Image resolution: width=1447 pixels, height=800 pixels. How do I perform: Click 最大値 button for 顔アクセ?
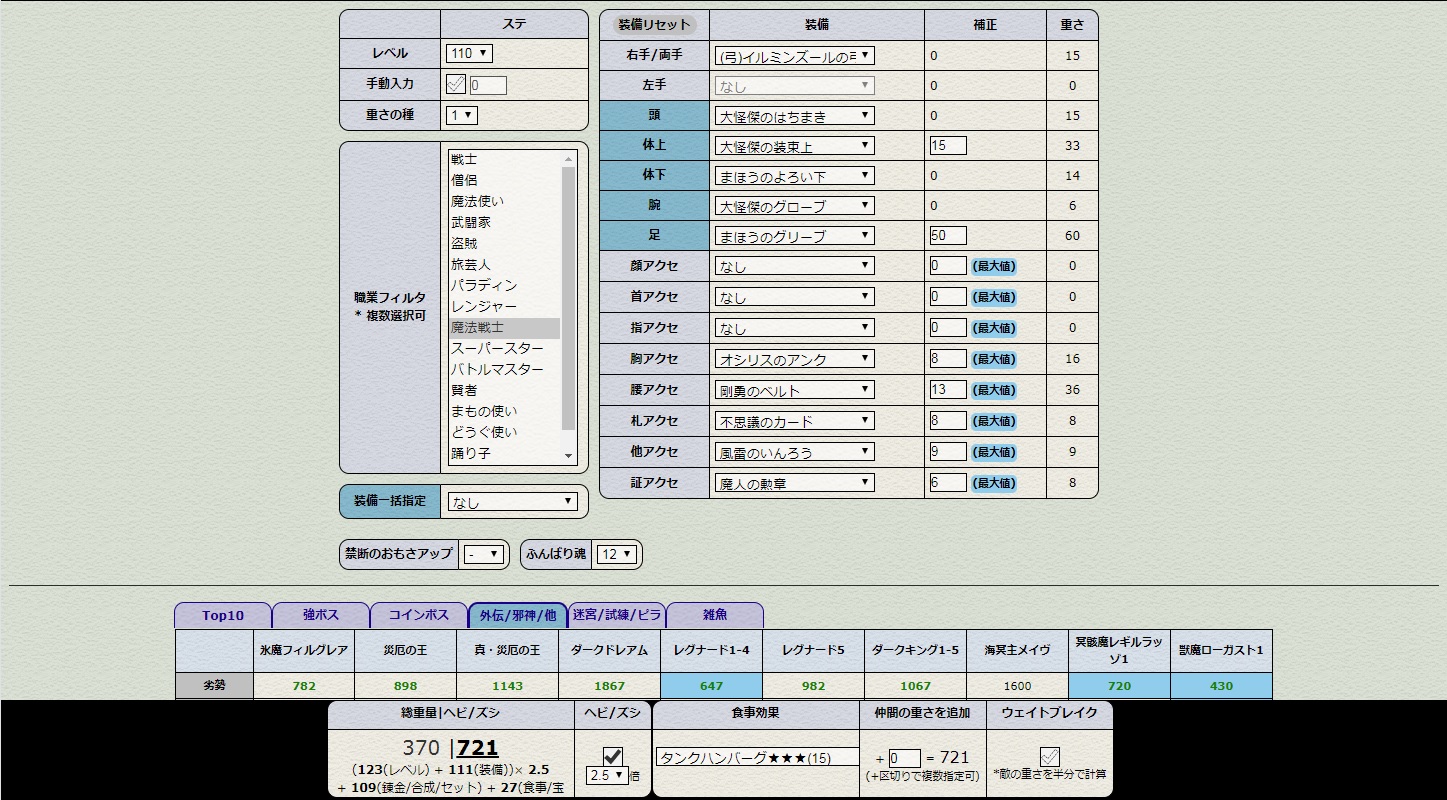[994, 266]
